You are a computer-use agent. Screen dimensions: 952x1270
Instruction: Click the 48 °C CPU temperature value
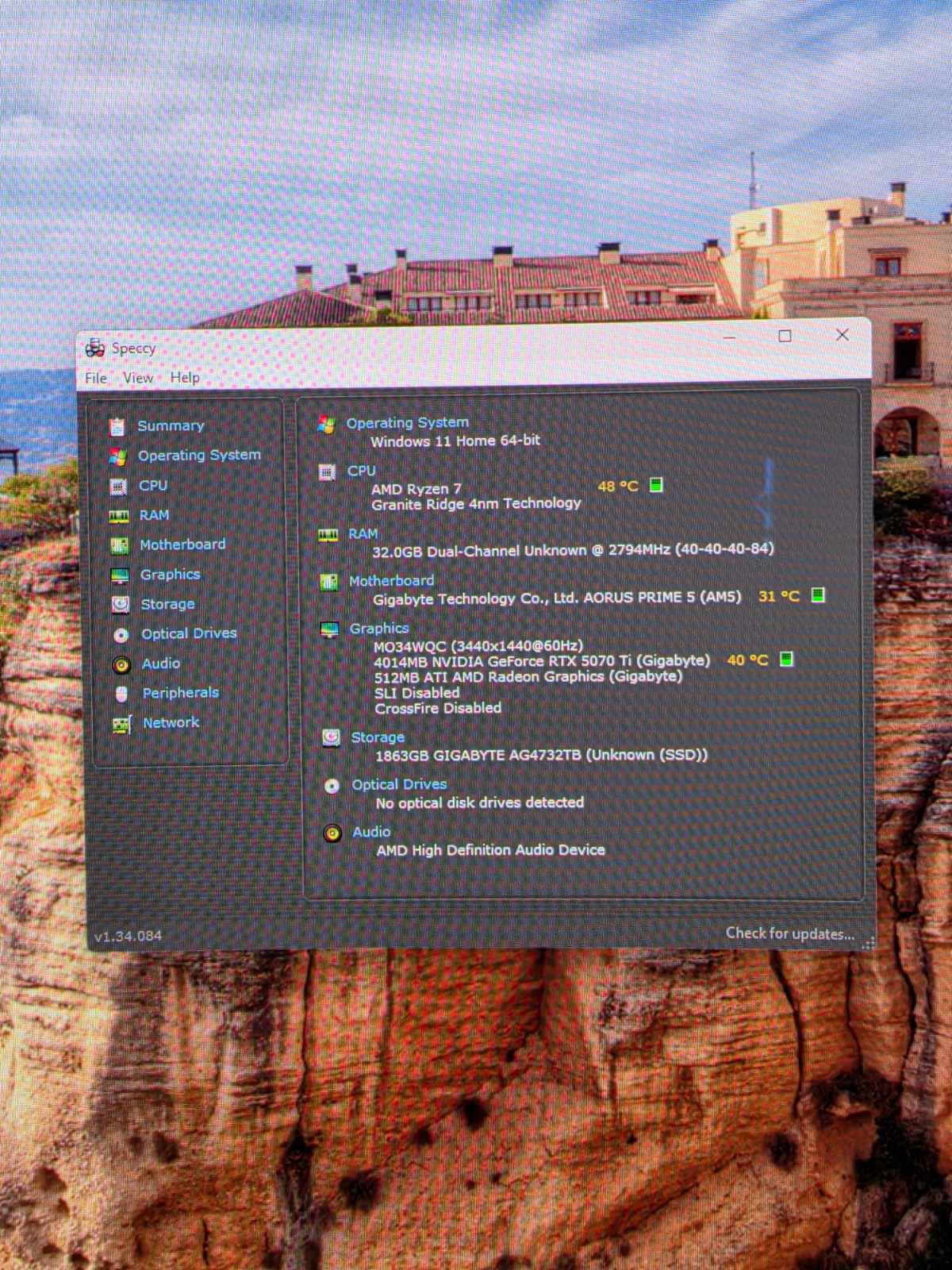pos(617,486)
